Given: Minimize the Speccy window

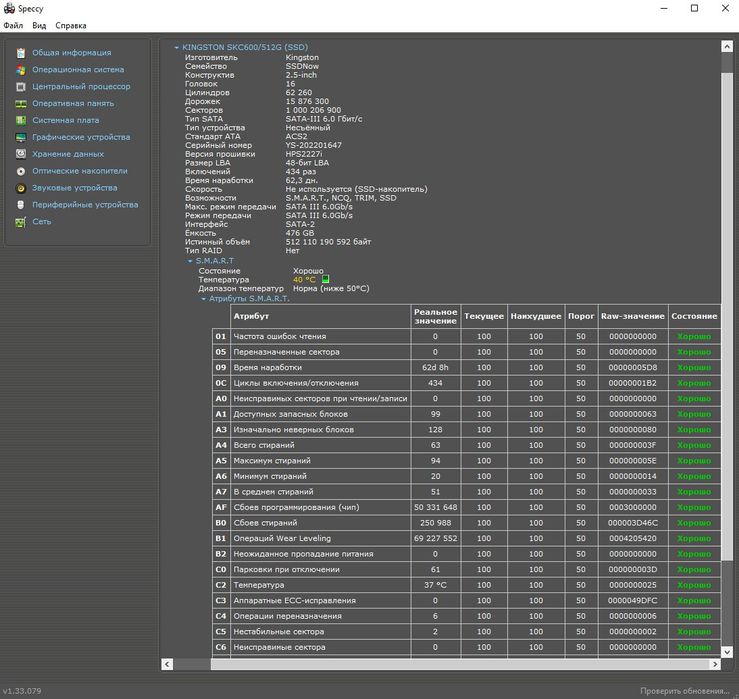Looking at the screenshot, I should 664,8.
